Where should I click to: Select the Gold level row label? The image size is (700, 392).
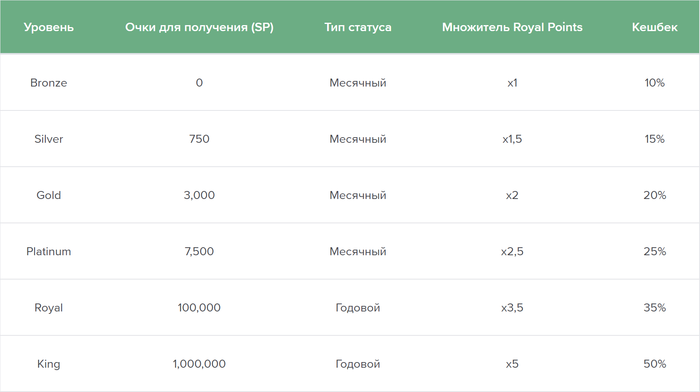click(x=49, y=195)
